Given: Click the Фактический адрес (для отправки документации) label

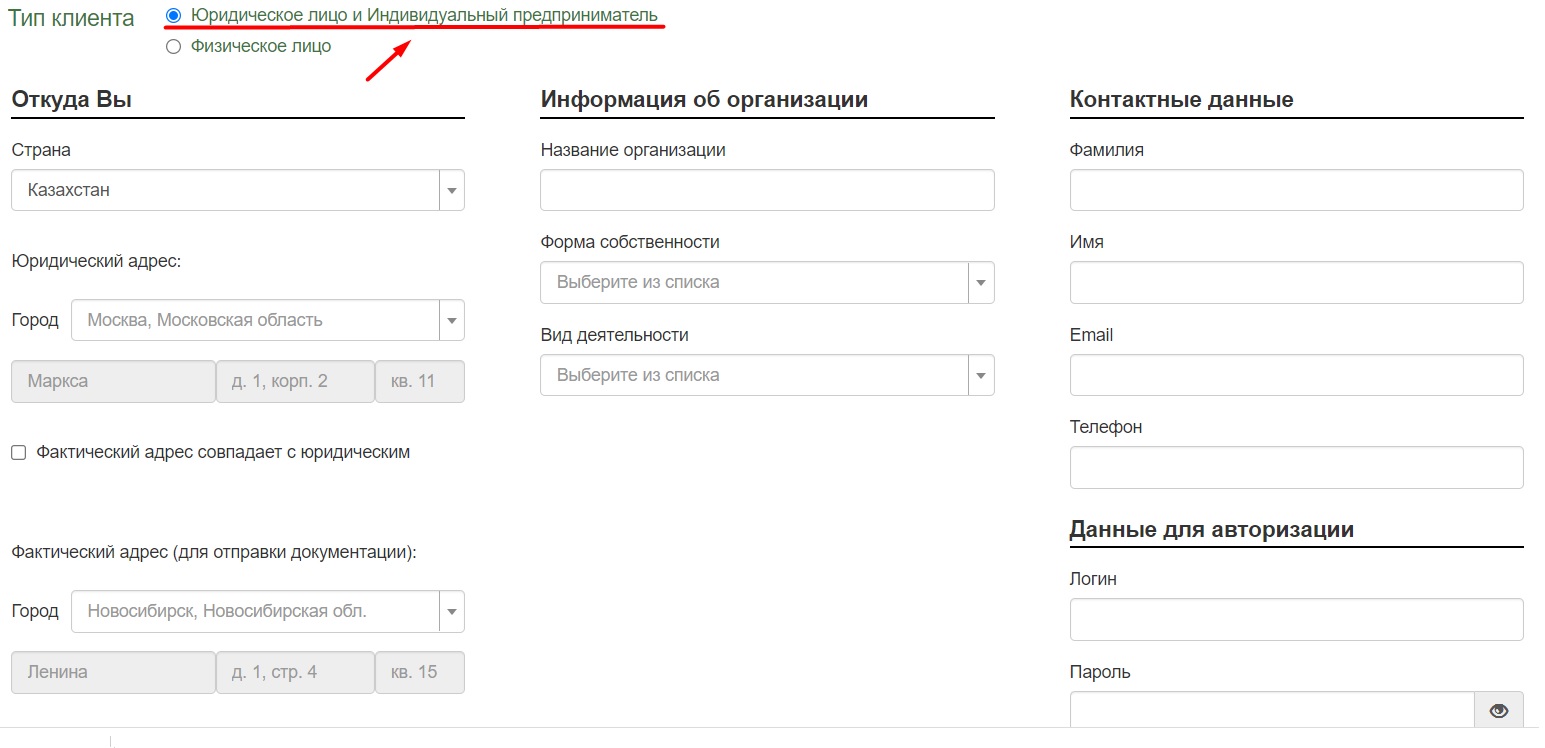Looking at the screenshot, I should pyautogui.click(x=214, y=552).
